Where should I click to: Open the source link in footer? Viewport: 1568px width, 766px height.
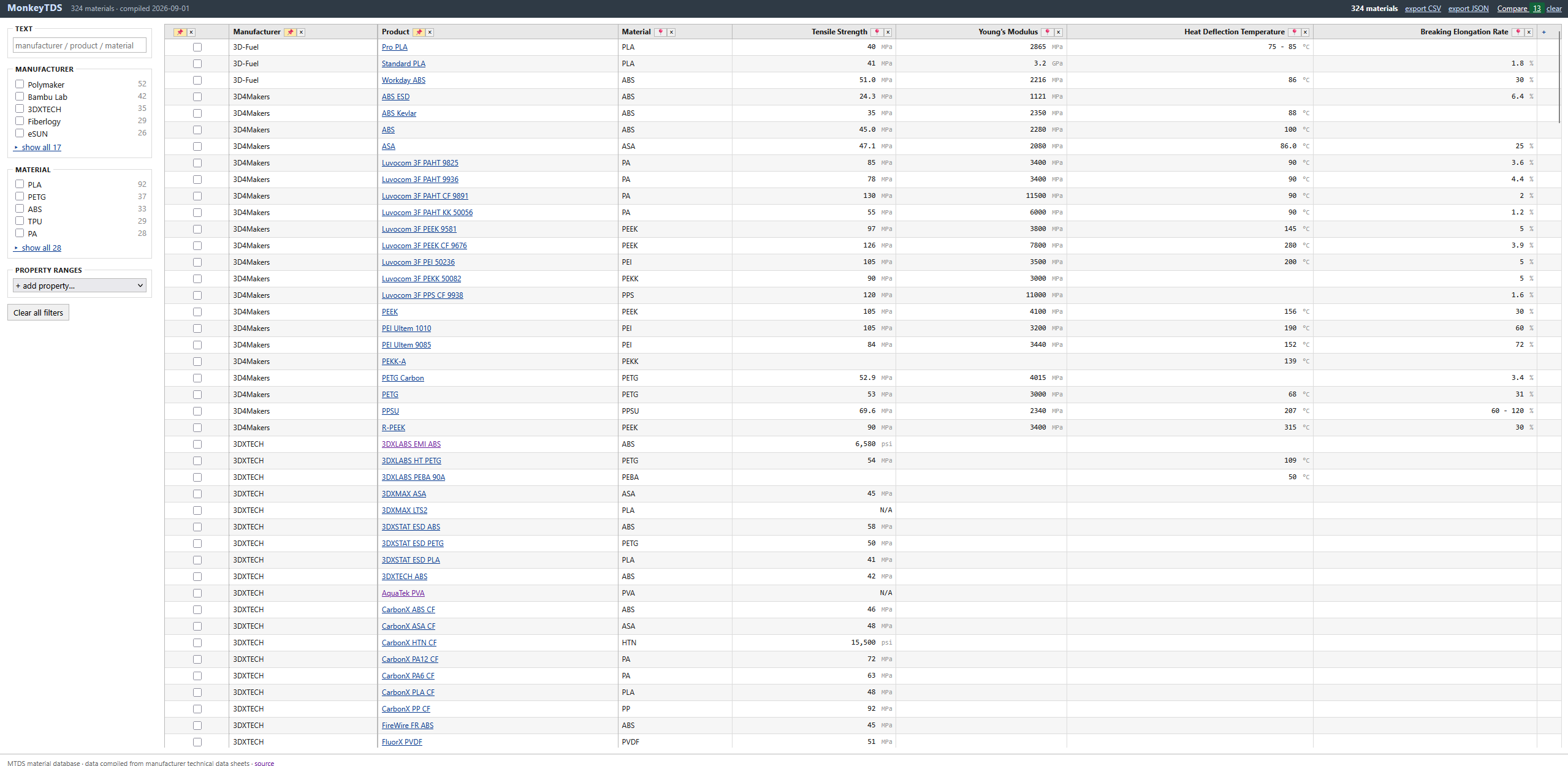pyautogui.click(x=264, y=763)
